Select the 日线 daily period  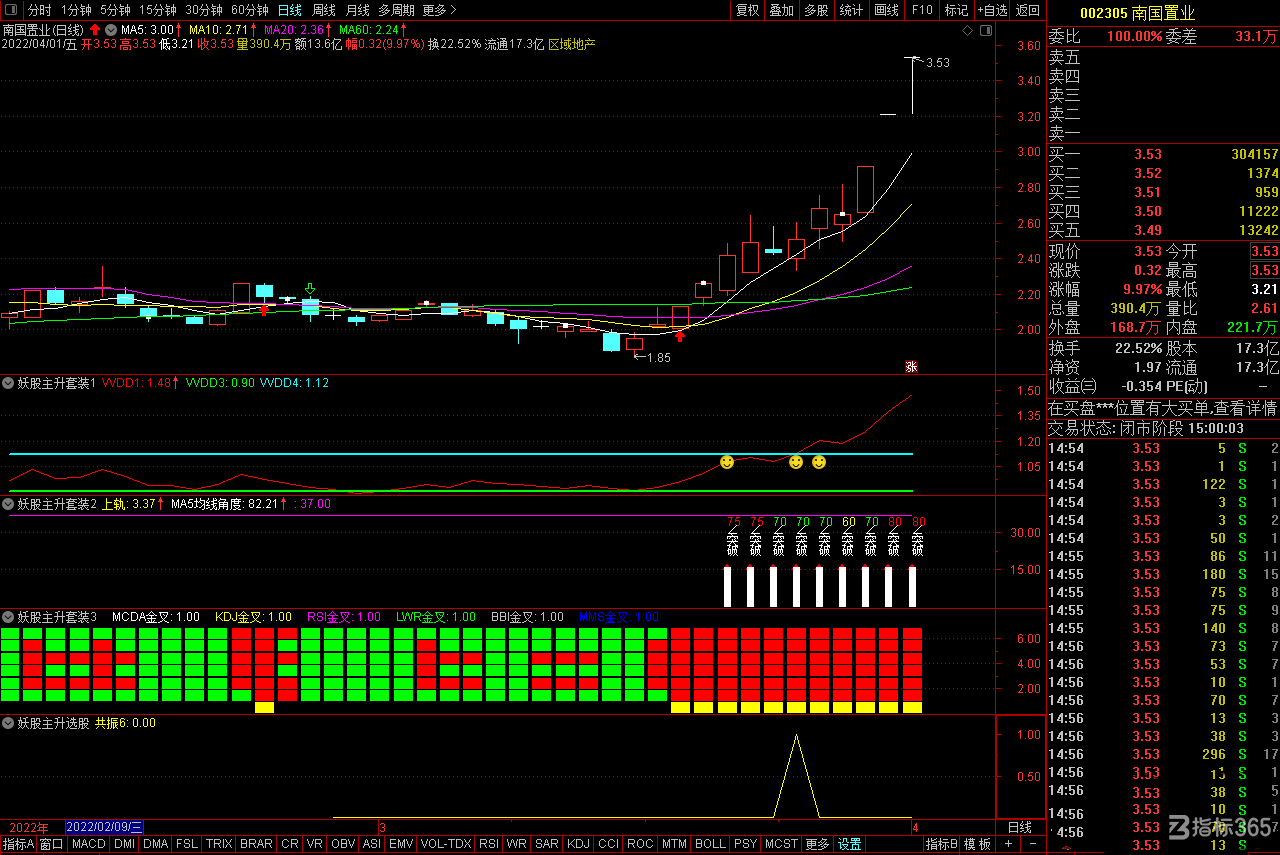289,10
